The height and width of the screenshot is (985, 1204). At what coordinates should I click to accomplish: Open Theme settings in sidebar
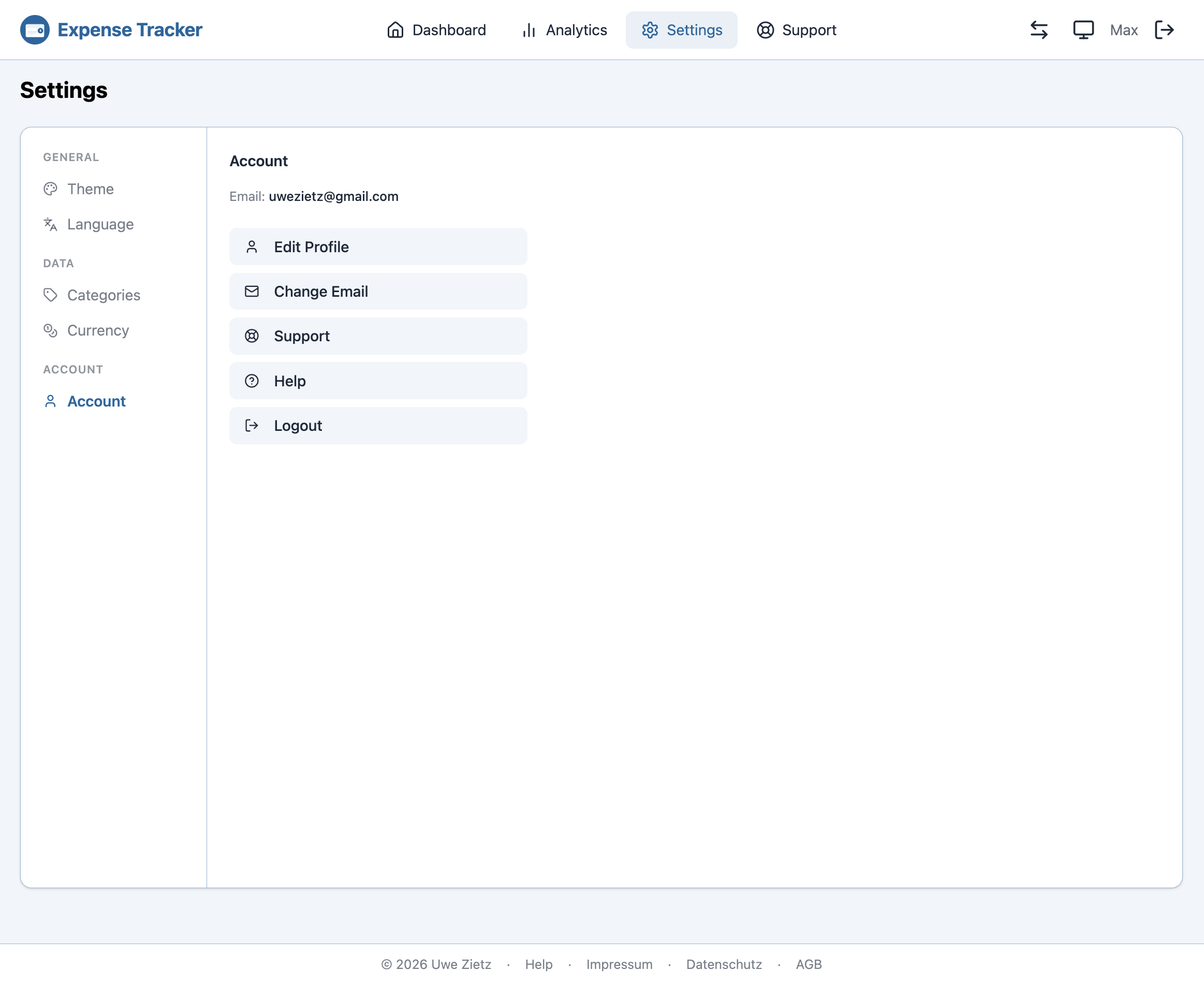click(x=90, y=189)
